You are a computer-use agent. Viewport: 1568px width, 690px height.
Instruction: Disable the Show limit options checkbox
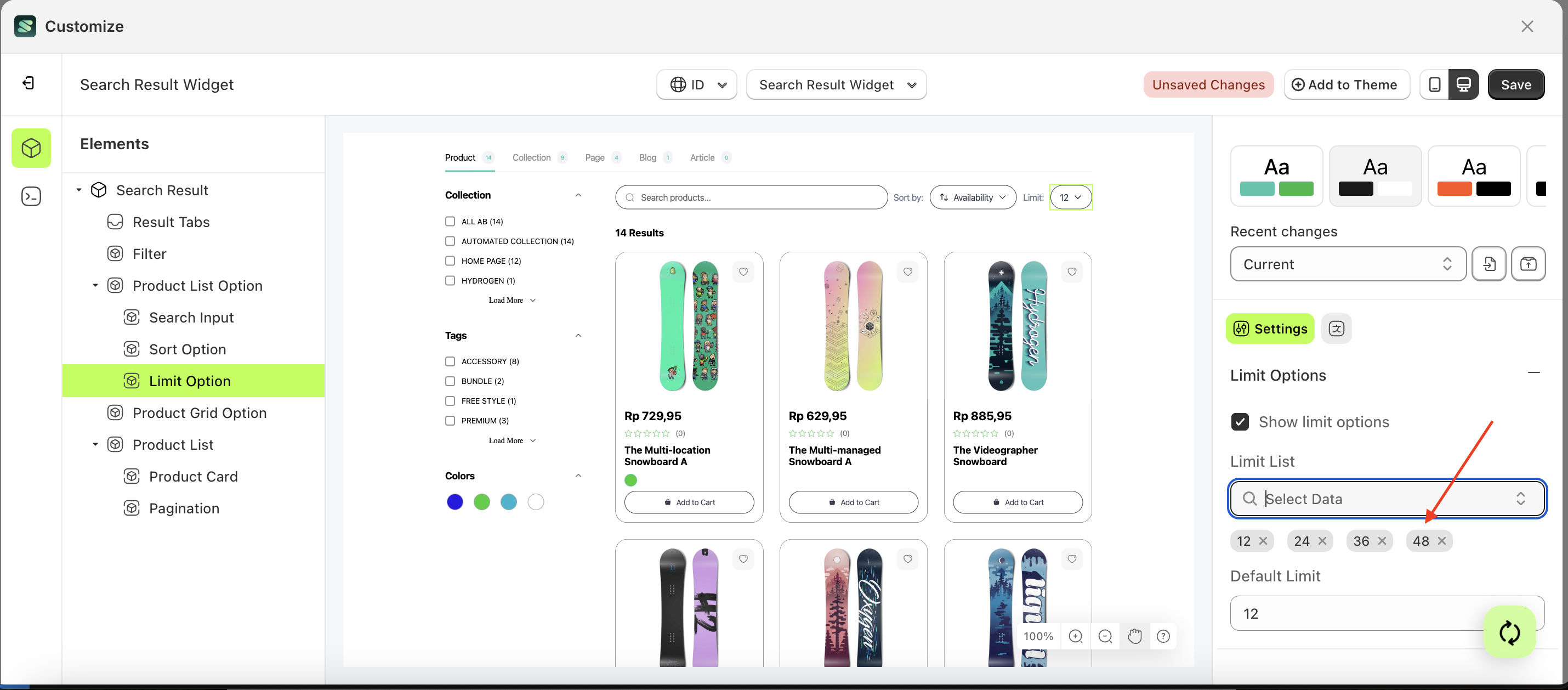[1240, 421]
